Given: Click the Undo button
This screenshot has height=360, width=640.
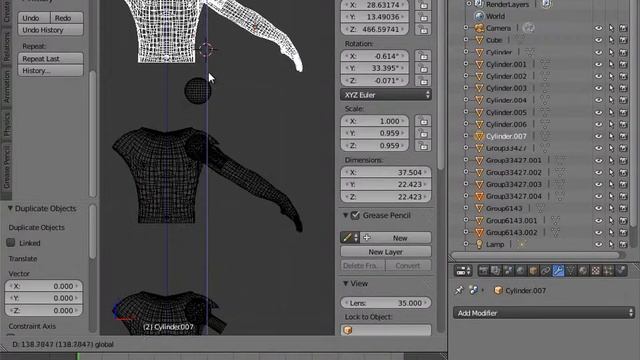Looking at the screenshot, I should [x=34, y=18].
